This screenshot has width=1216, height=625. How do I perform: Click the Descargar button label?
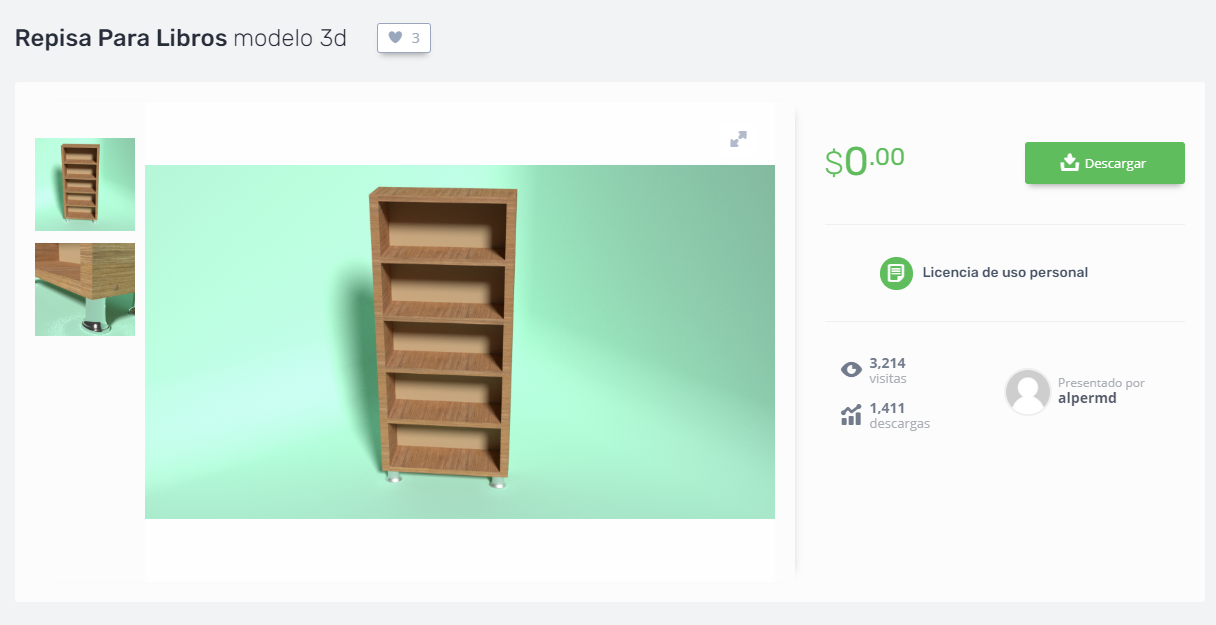pyautogui.click(x=1115, y=163)
